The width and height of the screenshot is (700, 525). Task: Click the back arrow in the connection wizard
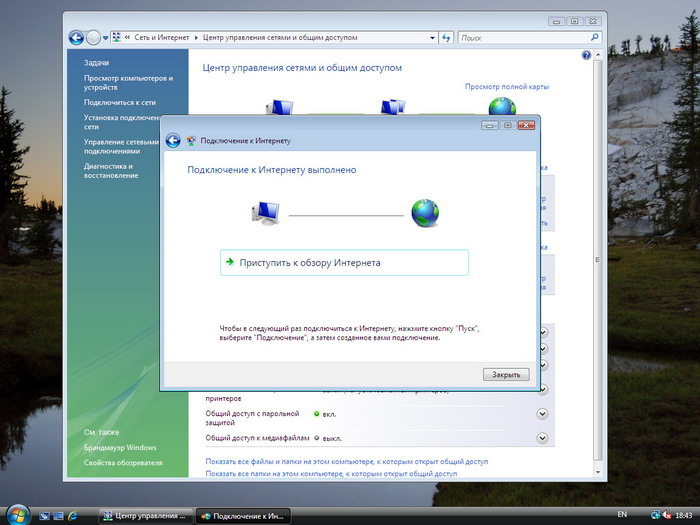[x=173, y=140]
